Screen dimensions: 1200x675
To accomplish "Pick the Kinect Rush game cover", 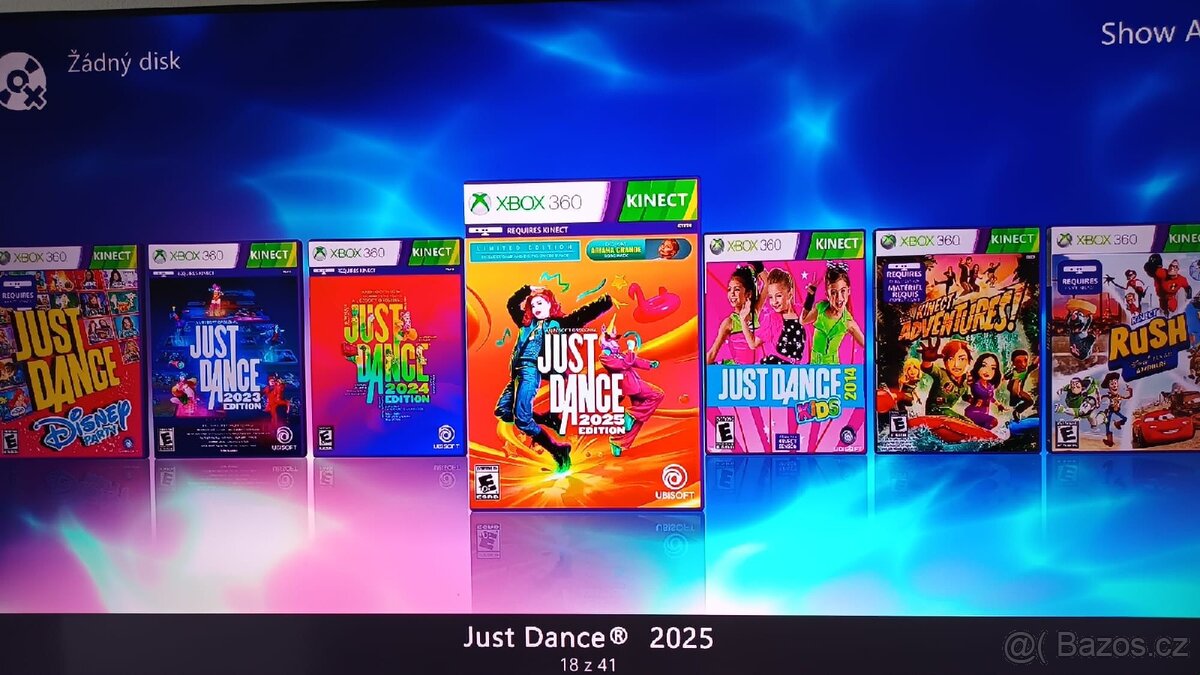I will pyautogui.click(x=1124, y=339).
